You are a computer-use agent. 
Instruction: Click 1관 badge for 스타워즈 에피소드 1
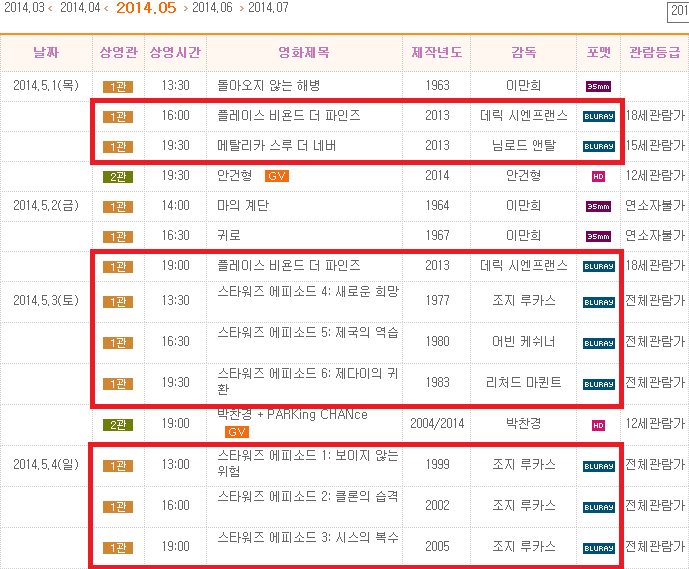pyautogui.click(x=118, y=466)
